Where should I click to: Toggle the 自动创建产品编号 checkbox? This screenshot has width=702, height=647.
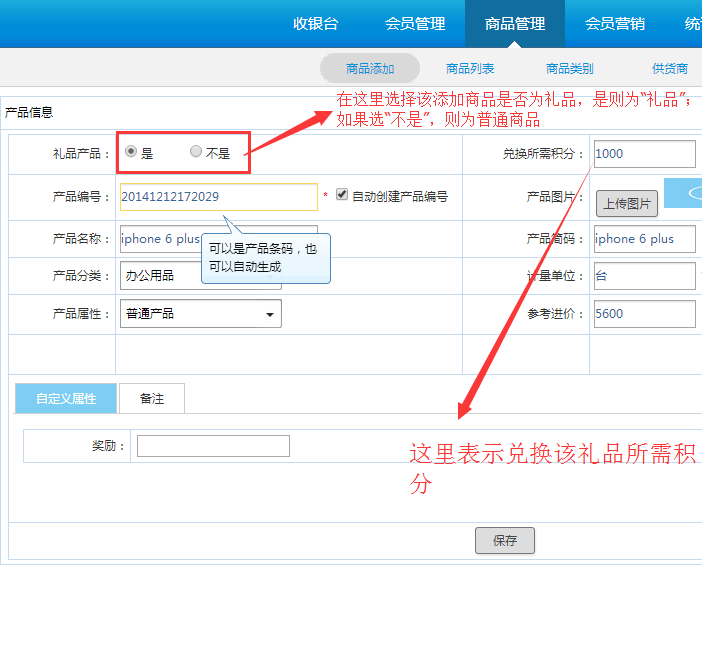click(342, 195)
